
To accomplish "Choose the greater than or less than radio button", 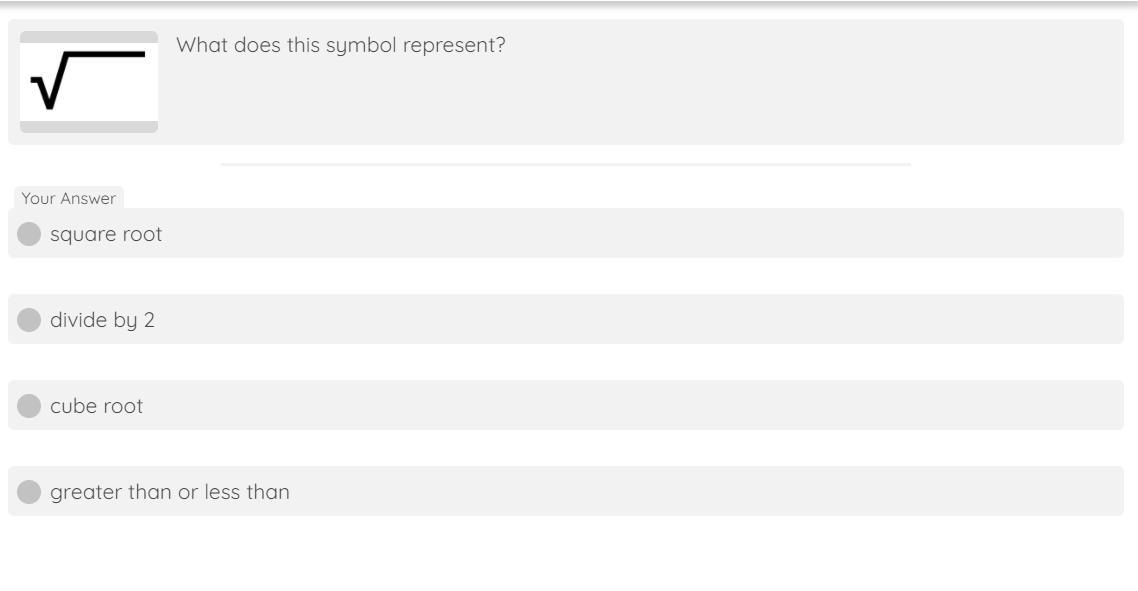I will 32,492.
